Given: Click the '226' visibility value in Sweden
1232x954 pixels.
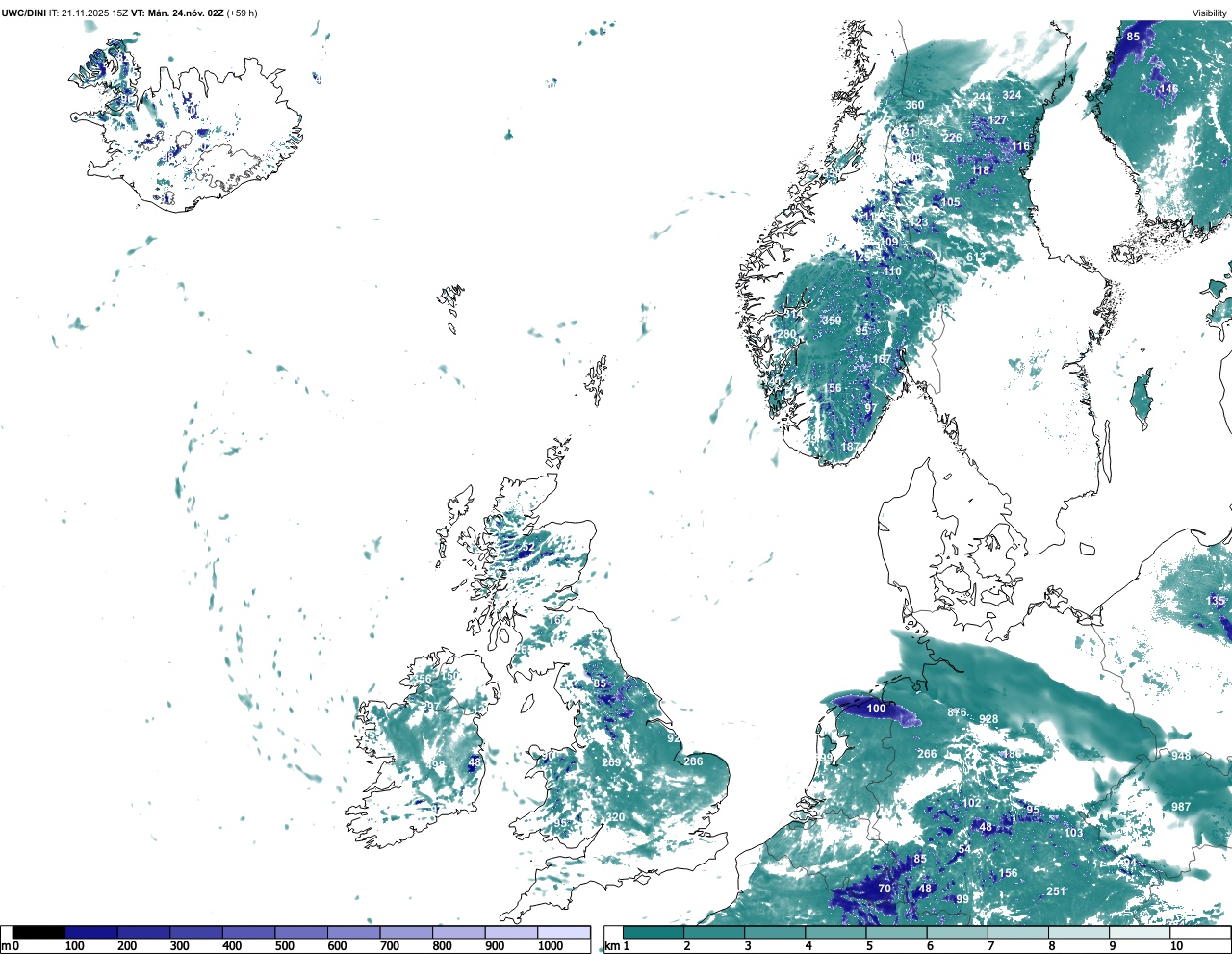Looking at the screenshot, I should pos(952,138).
